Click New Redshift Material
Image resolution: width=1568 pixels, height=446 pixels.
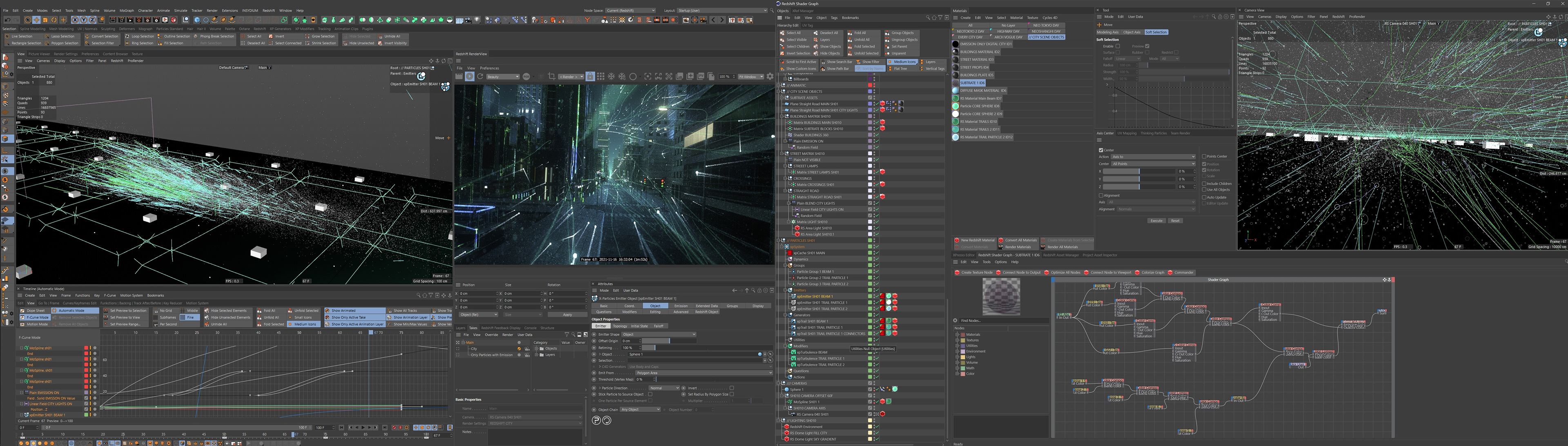pyautogui.click(x=975, y=240)
